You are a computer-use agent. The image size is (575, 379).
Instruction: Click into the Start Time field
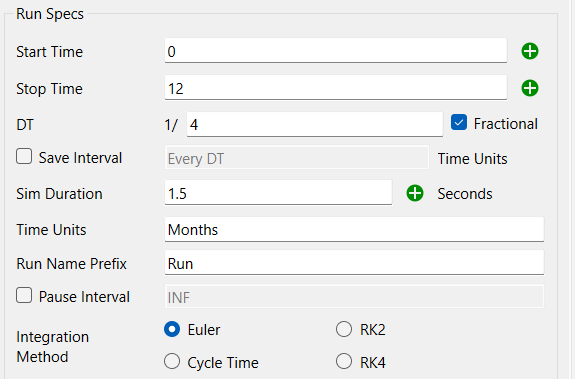[x=336, y=51]
